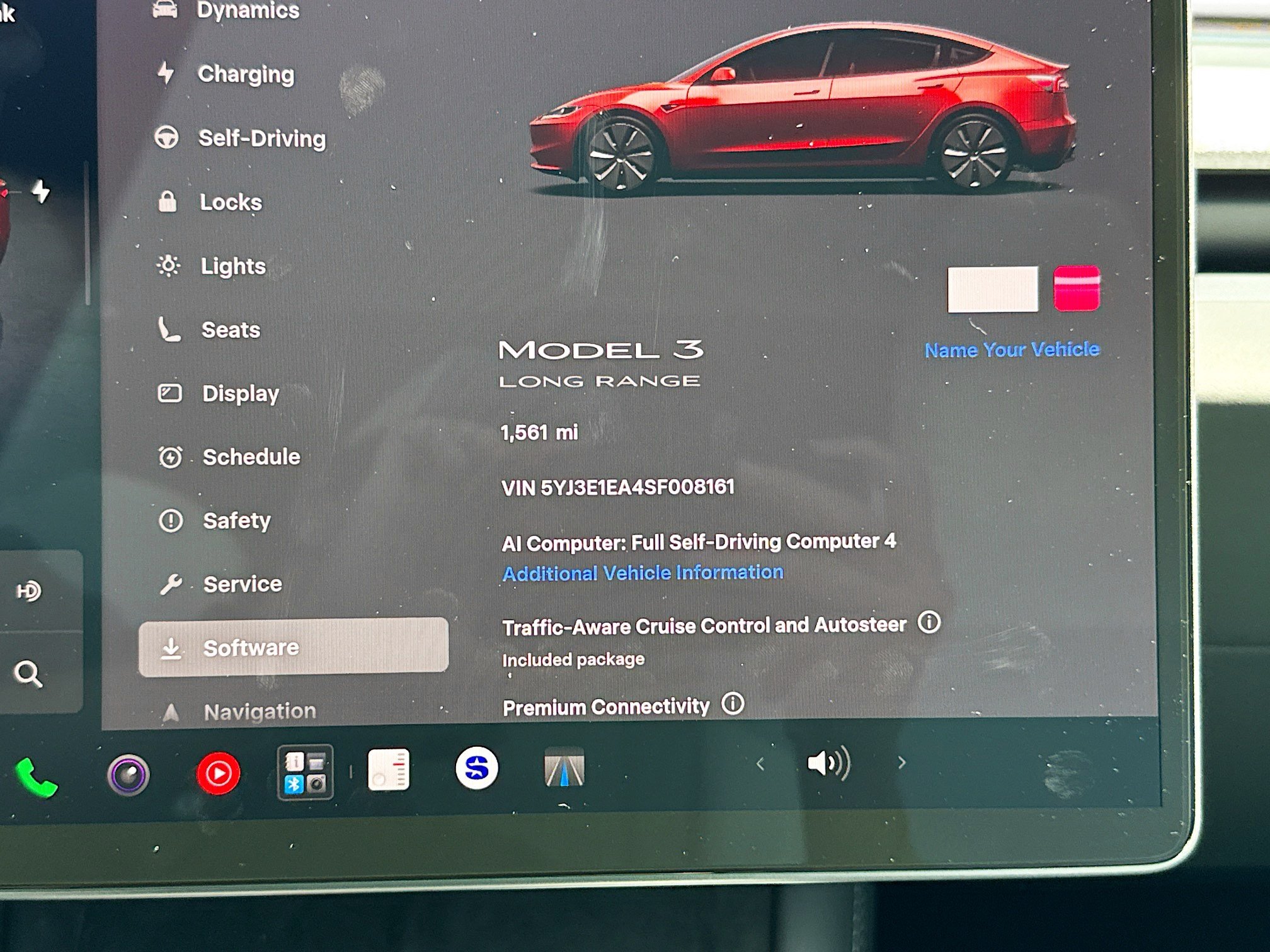The height and width of the screenshot is (952, 1270).
Task: Tap the seat icon beside Seats
Action: click(169, 329)
